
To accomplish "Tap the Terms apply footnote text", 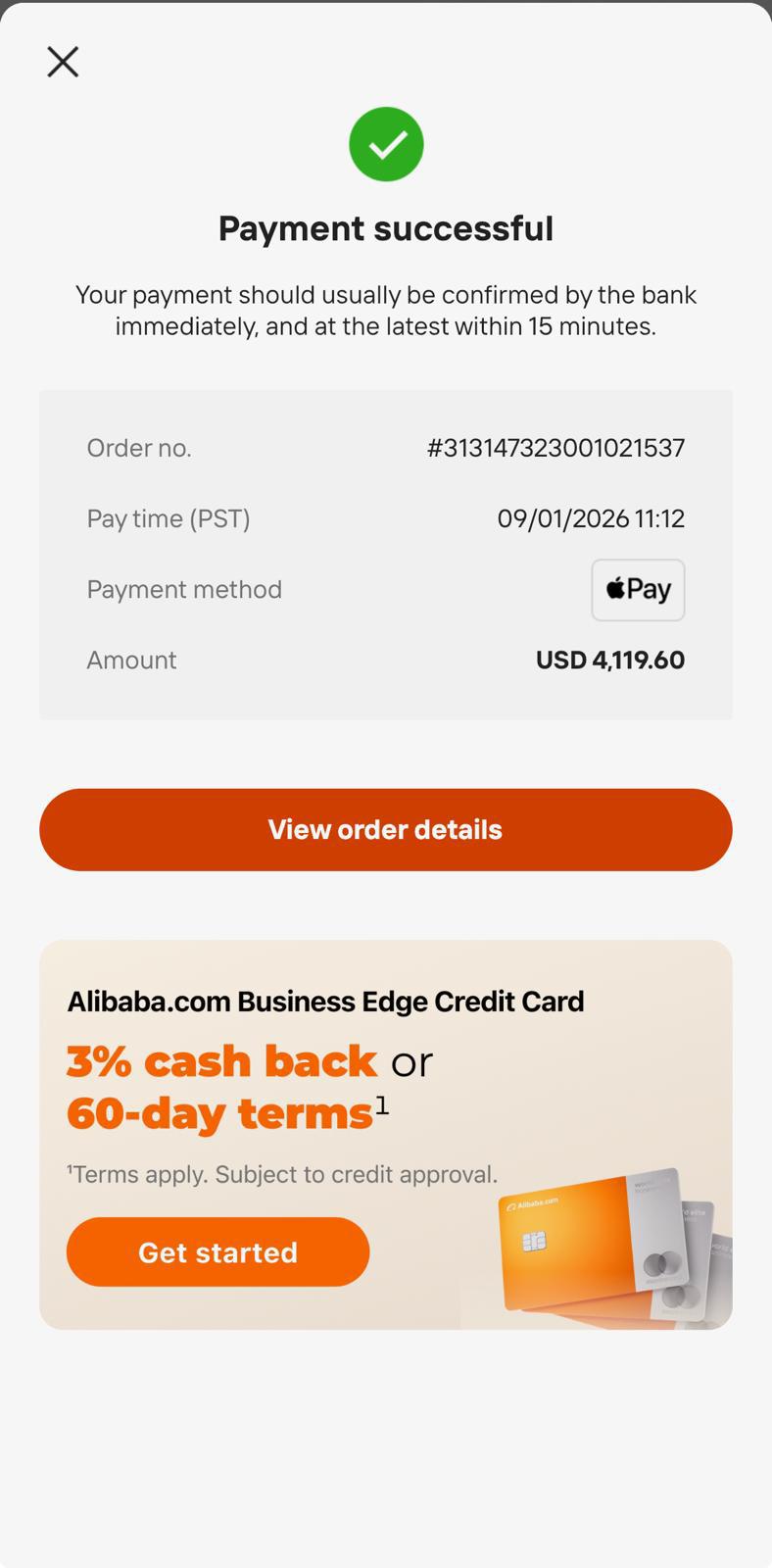I will click(x=282, y=1174).
